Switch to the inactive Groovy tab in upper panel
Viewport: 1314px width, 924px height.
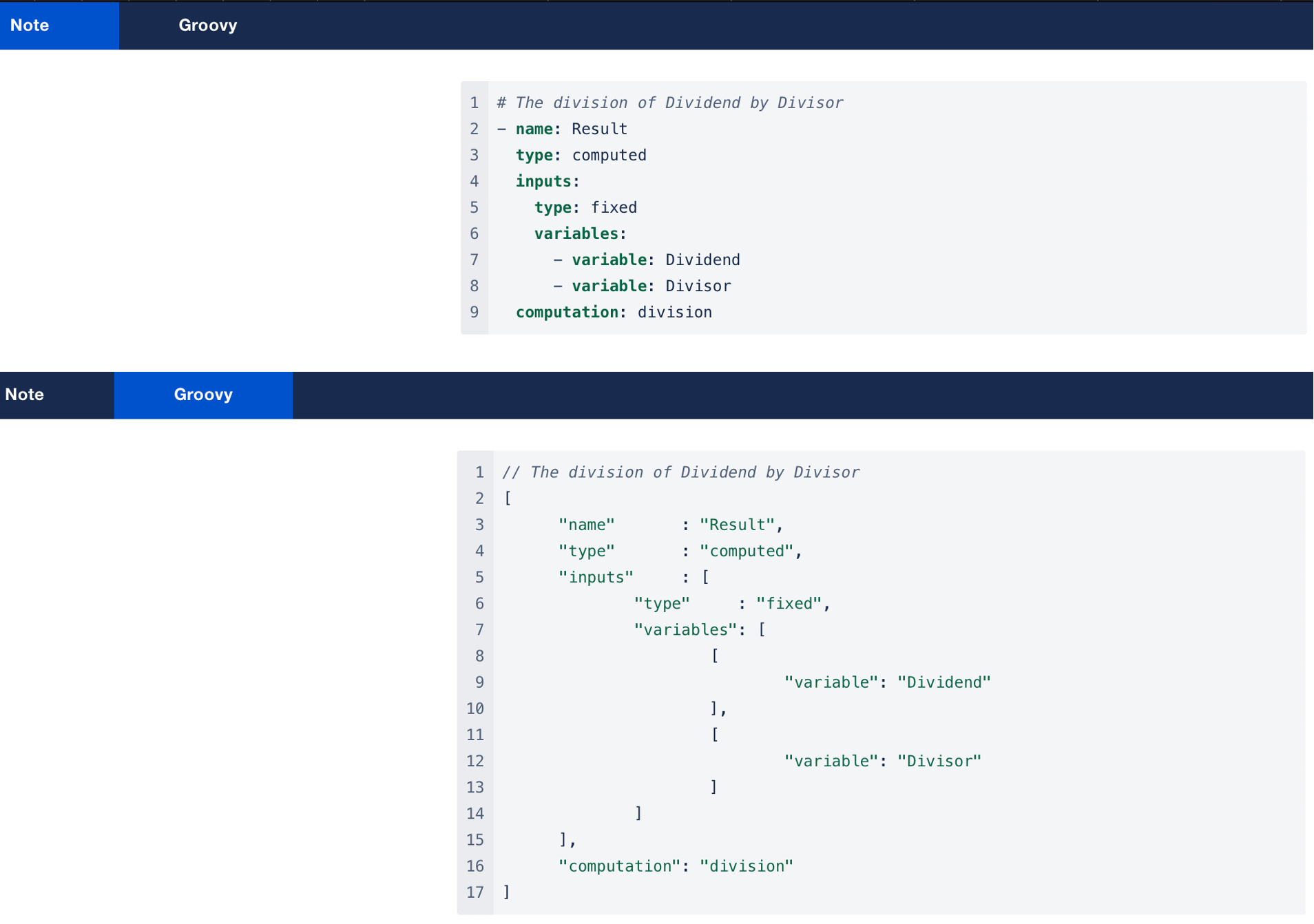pyautogui.click(x=207, y=25)
